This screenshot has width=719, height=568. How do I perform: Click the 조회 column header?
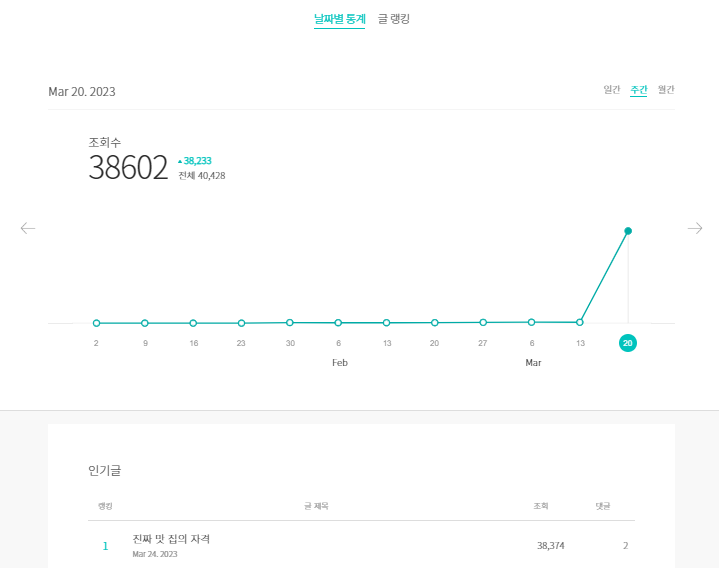click(x=541, y=506)
